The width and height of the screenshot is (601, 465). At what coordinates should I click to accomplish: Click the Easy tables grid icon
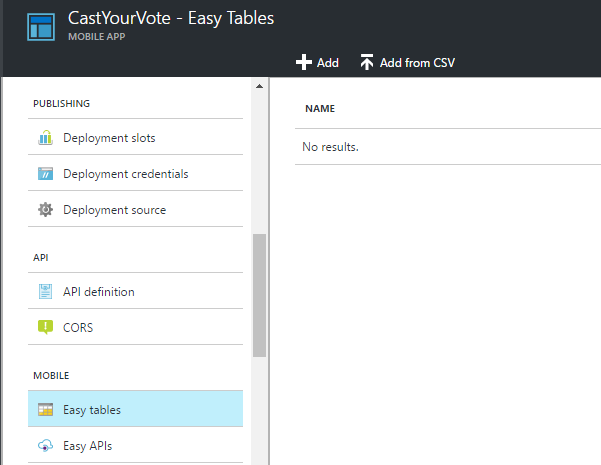click(45, 409)
